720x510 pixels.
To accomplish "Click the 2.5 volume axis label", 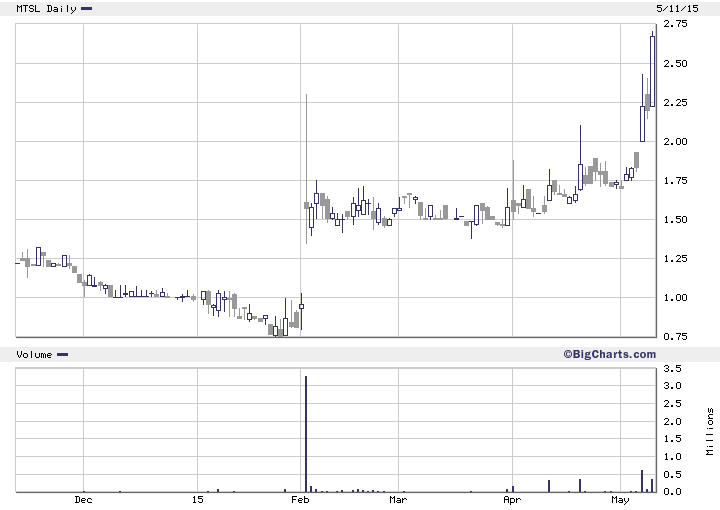I will 672,404.
